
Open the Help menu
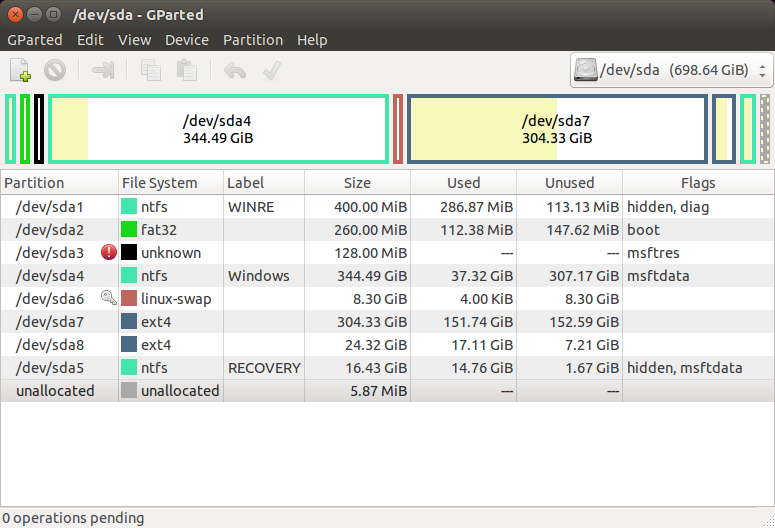(312, 40)
